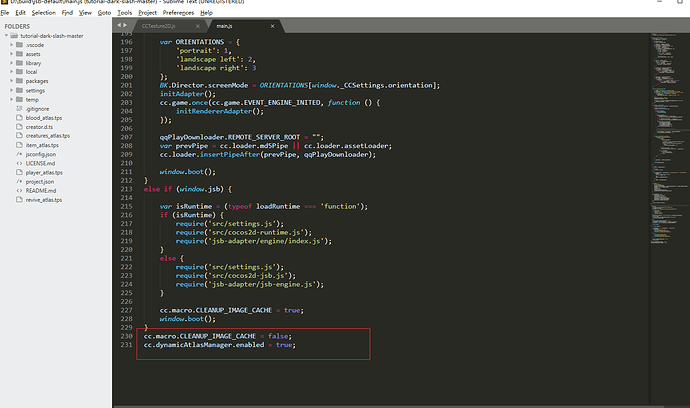This screenshot has width=690, height=408.
Task: Open the Find menu
Action: coord(67,13)
